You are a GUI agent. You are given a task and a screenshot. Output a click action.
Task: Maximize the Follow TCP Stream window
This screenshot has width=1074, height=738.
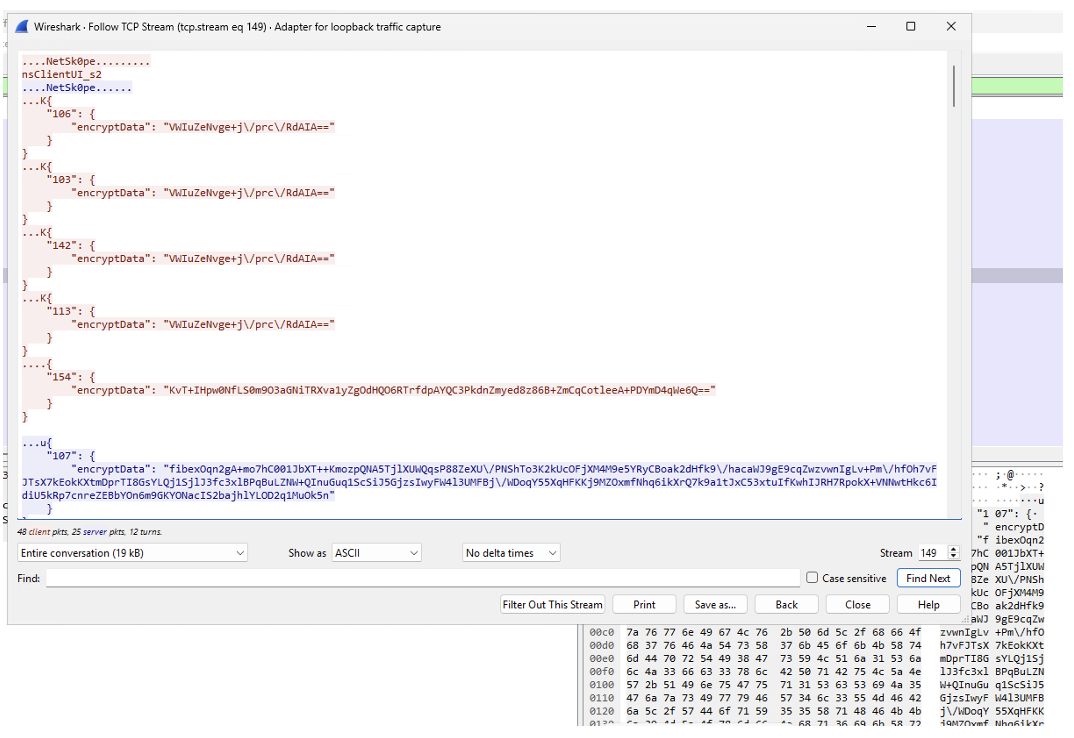[910, 27]
